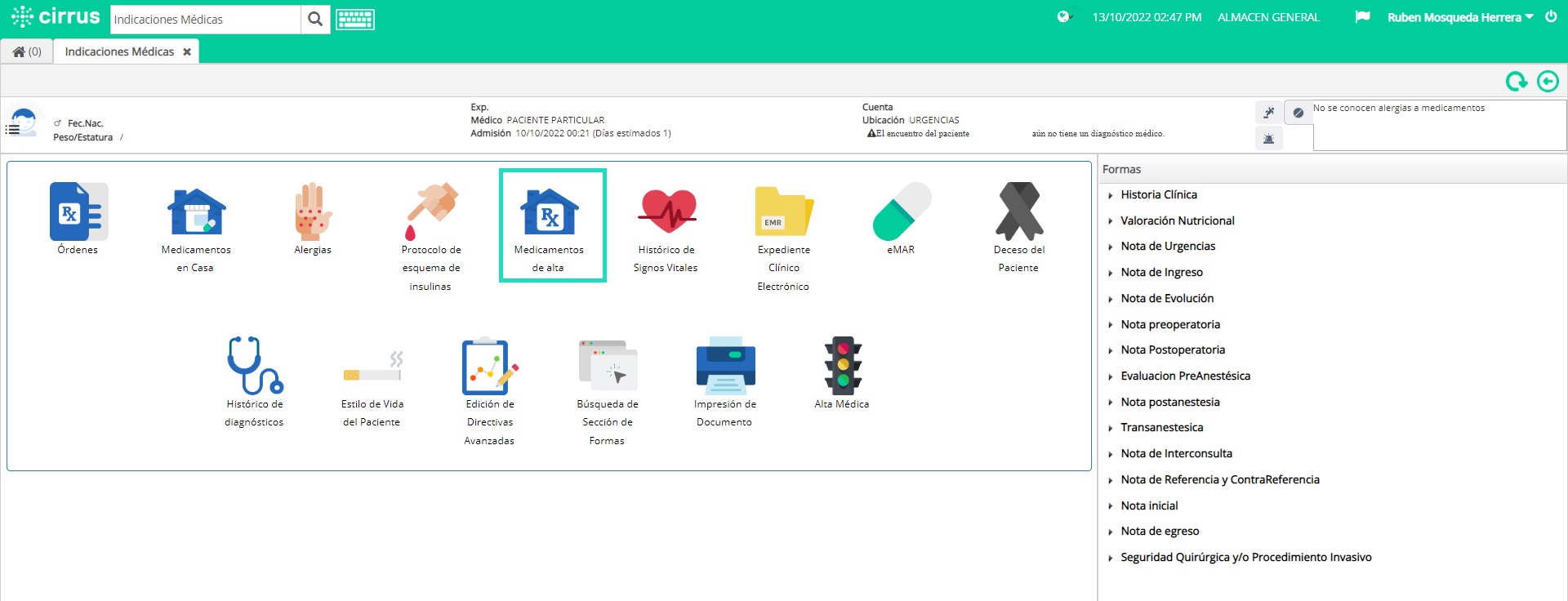The image size is (1568, 601).
Task: Open Histórico de diagnósticos stethoscope icon
Action: coord(255,366)
